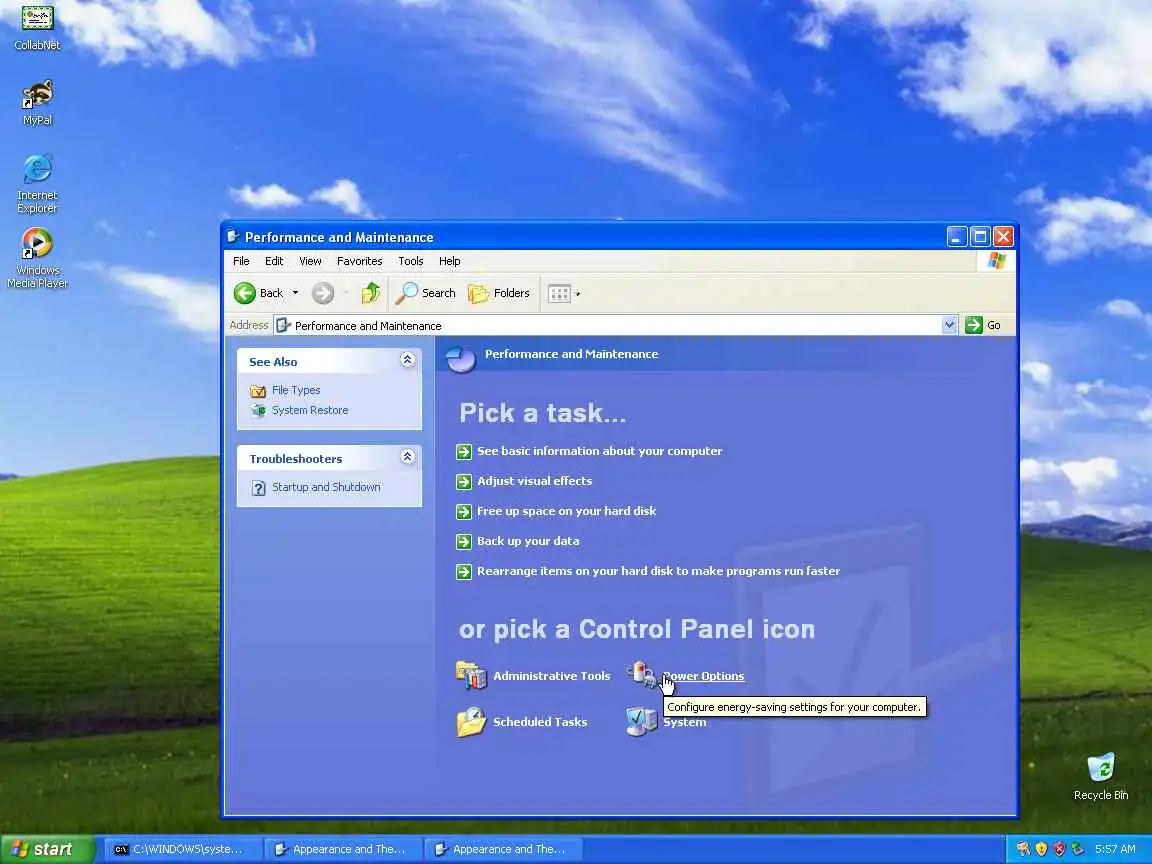Click the Windows flag logo in menu bar
Viewport: 1152px width, 864px height.
tap(997, 261)
